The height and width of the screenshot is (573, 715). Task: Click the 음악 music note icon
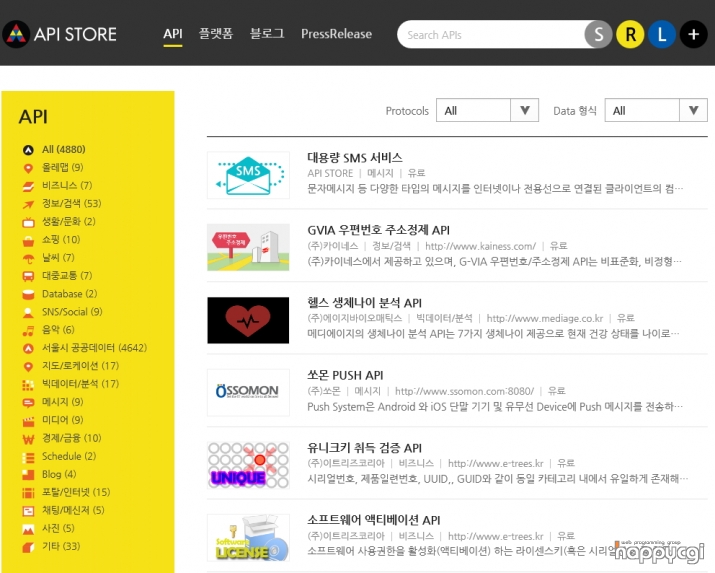click(x=28, y=330)
